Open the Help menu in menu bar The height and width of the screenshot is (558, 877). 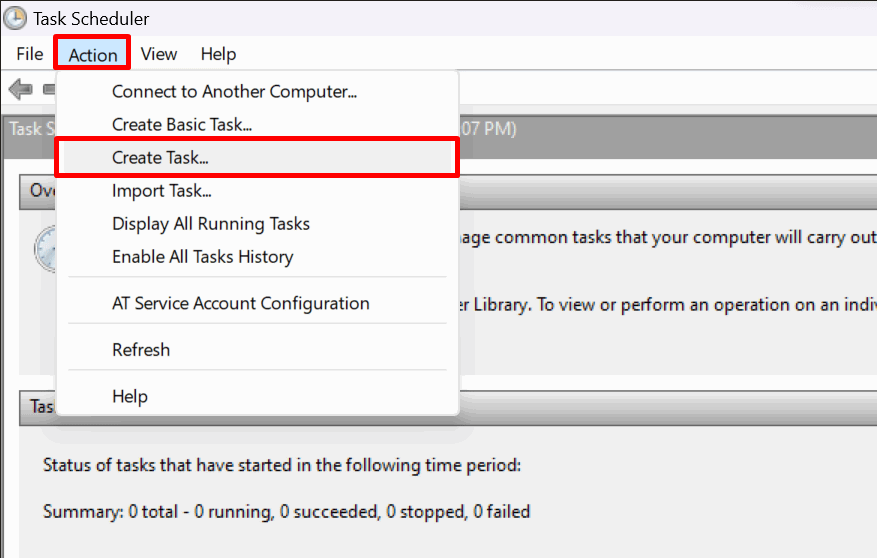pyautogui.click(x=218, y=54)
